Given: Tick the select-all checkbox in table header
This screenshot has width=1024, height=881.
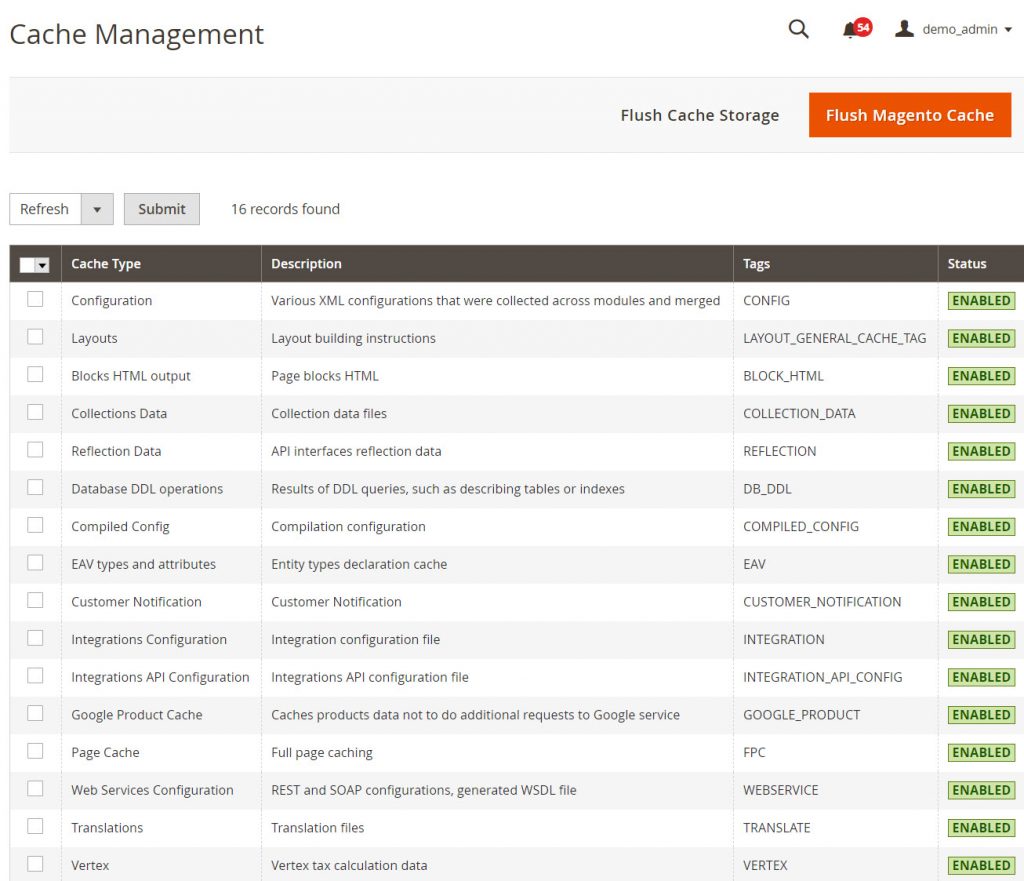Looking at the screenshot, I should coord(30,263).
